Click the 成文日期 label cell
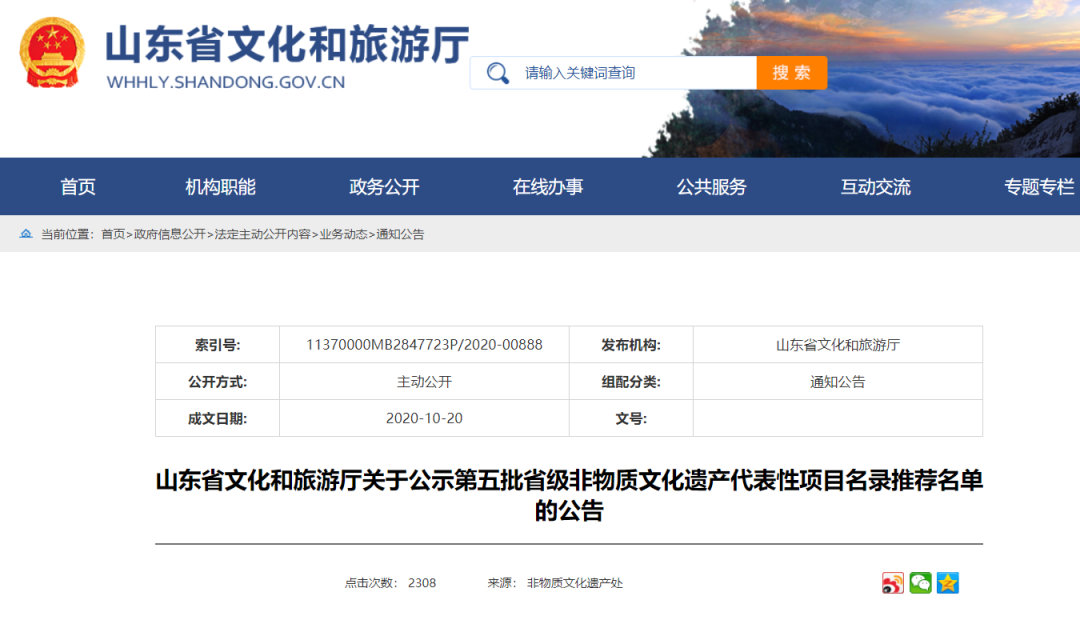Viewport: 1080px width, 624px height. (x=218, y=418)
